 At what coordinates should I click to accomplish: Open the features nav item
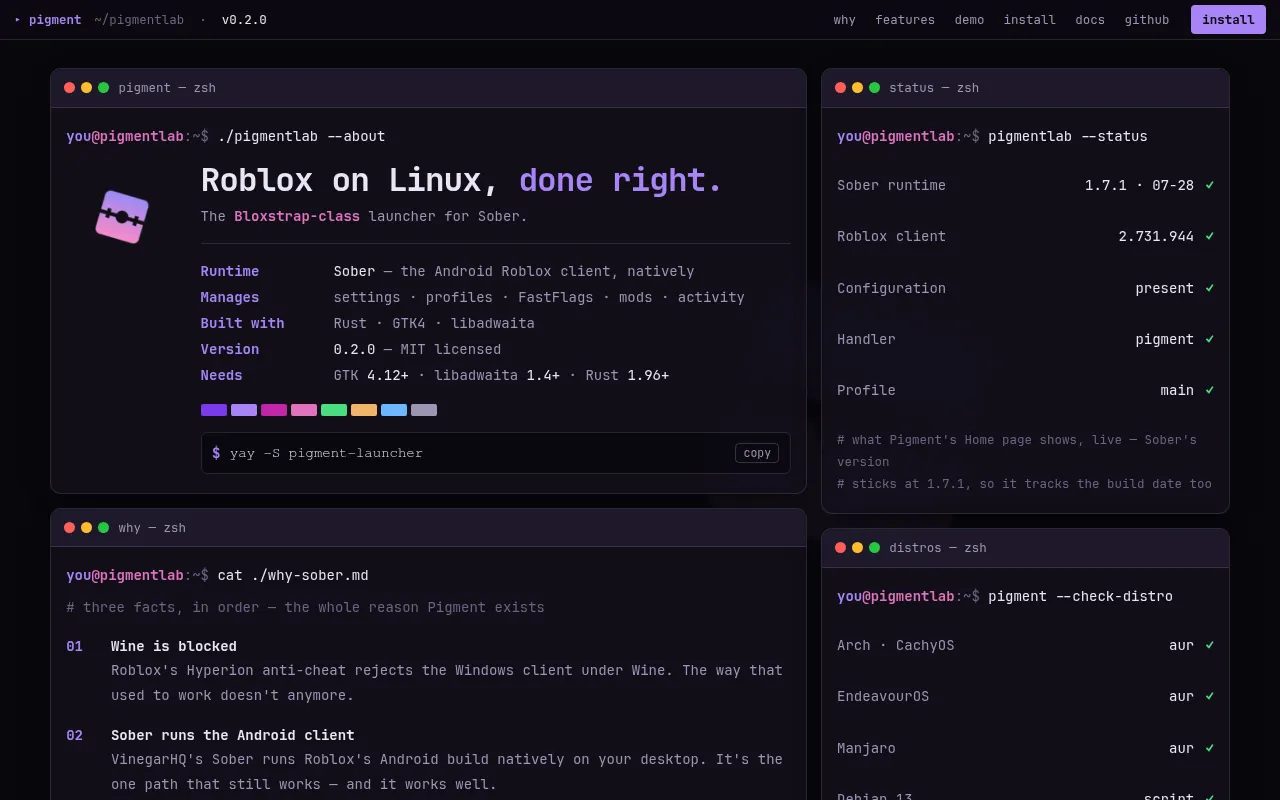pyautogui.click(x=905, y=20)
